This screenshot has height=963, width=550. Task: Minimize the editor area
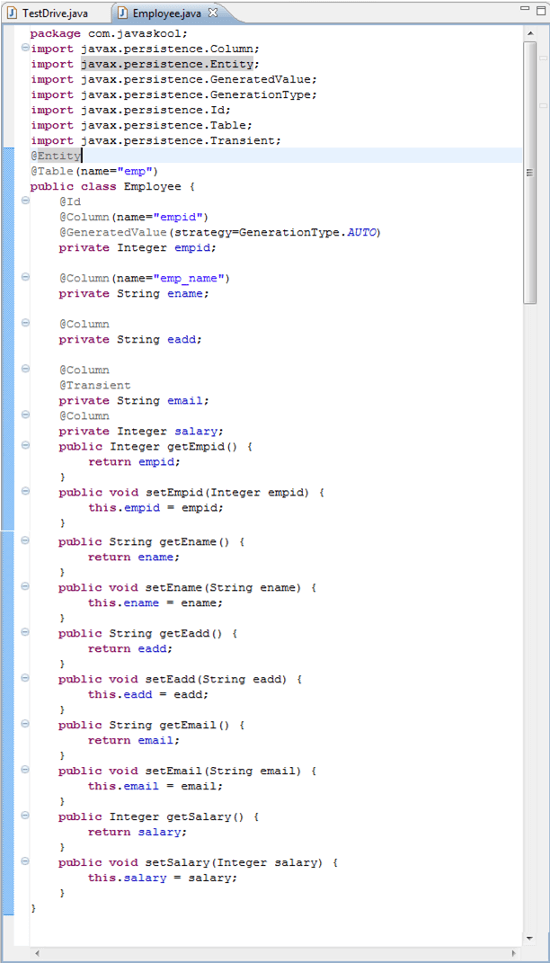[524, 9]
